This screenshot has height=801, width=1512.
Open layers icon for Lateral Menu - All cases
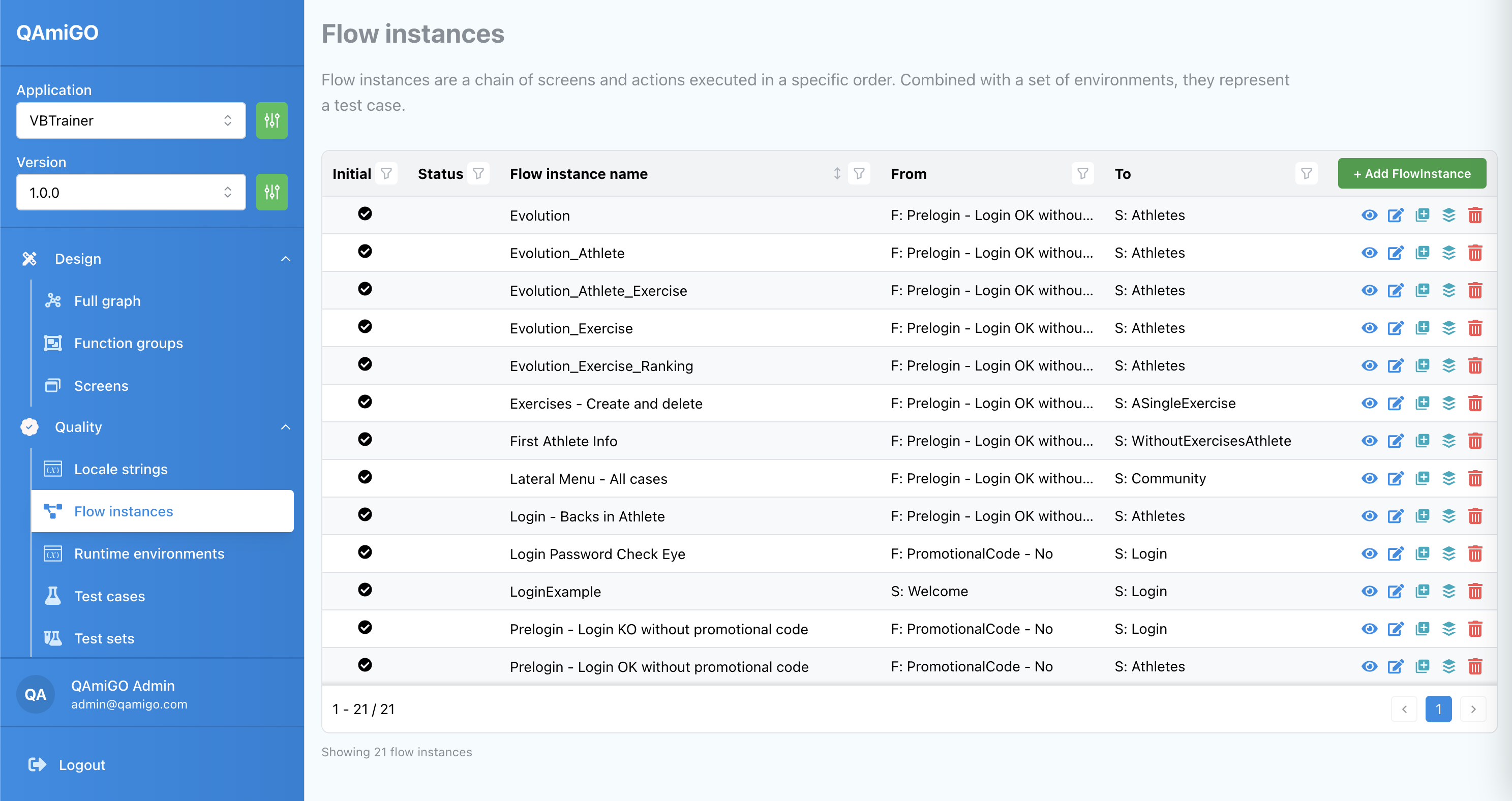point(1448,478)
